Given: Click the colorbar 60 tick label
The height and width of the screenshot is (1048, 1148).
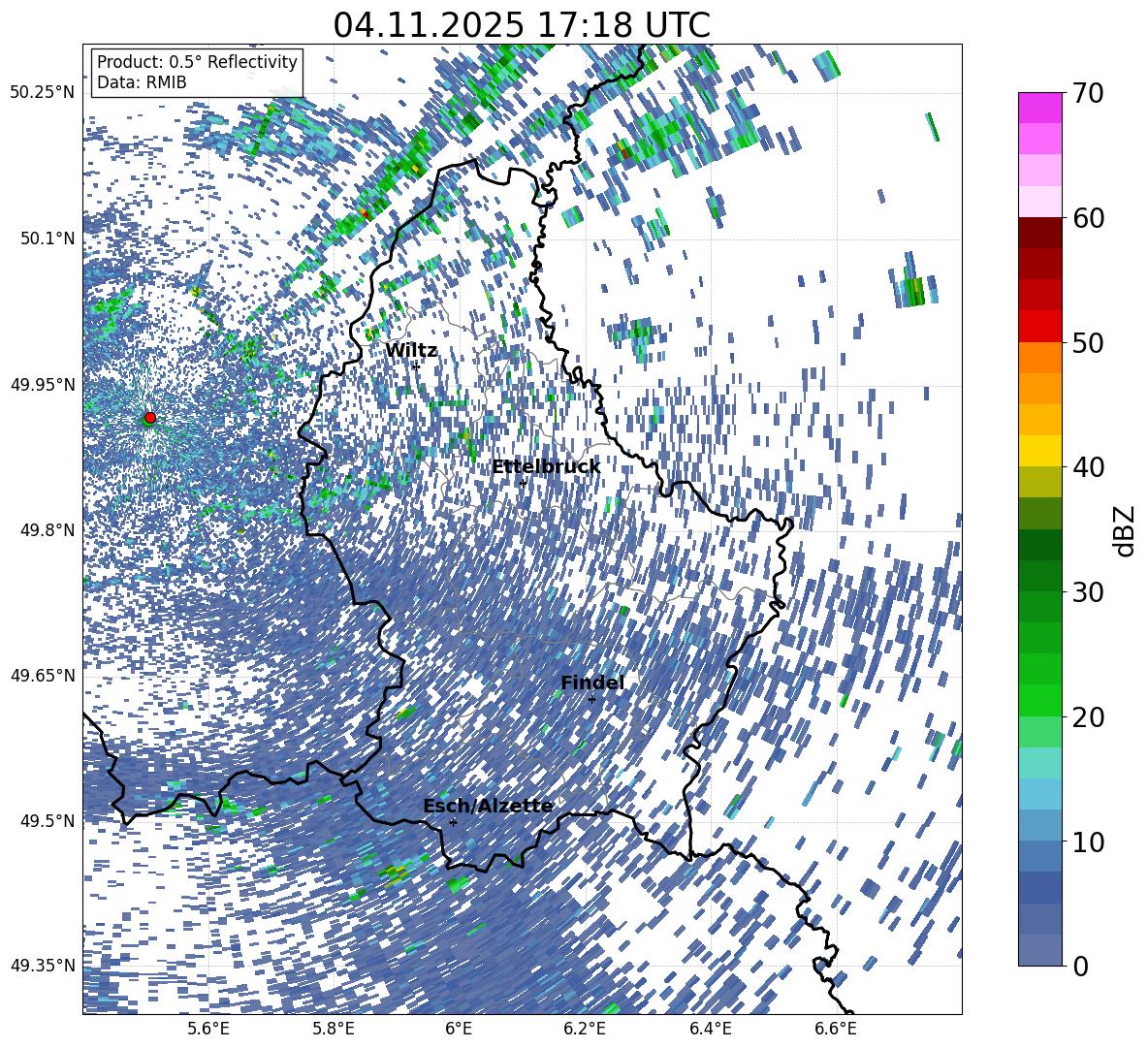Looking at the screenshot, I should point(1088,218).
